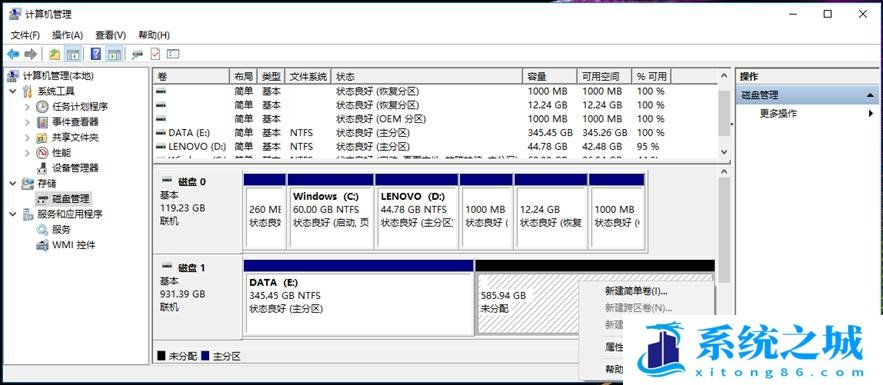Open the 帮助(H) menu

coord(154,35)
